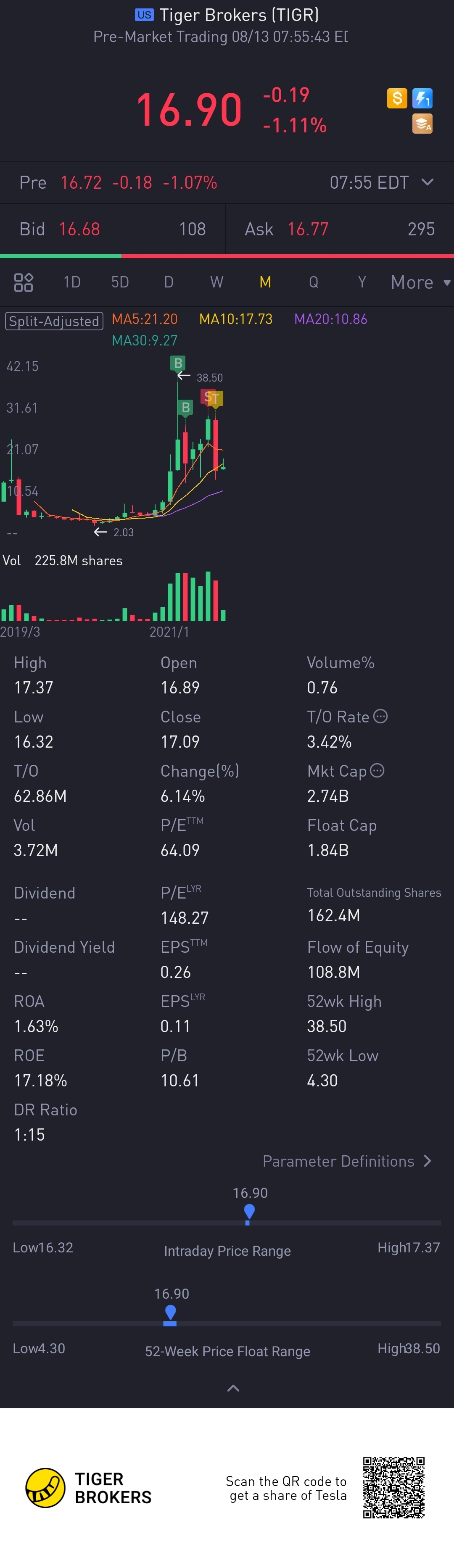This screenshot has height=1568, width=454.
Task: Open the T/O Rate info icon
Action: coord(380,717)
